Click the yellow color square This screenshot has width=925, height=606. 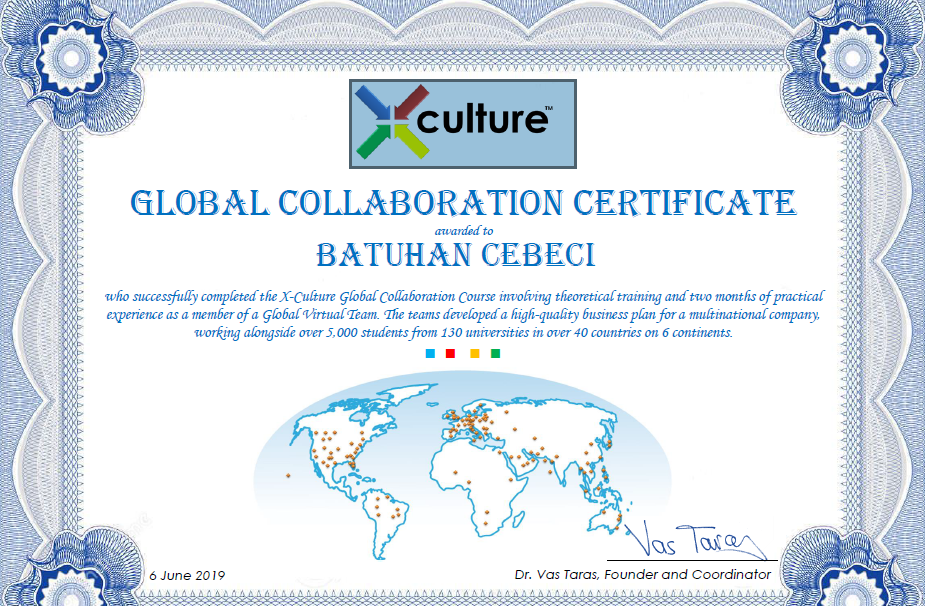pyautogui.click(x=475, y=353)
